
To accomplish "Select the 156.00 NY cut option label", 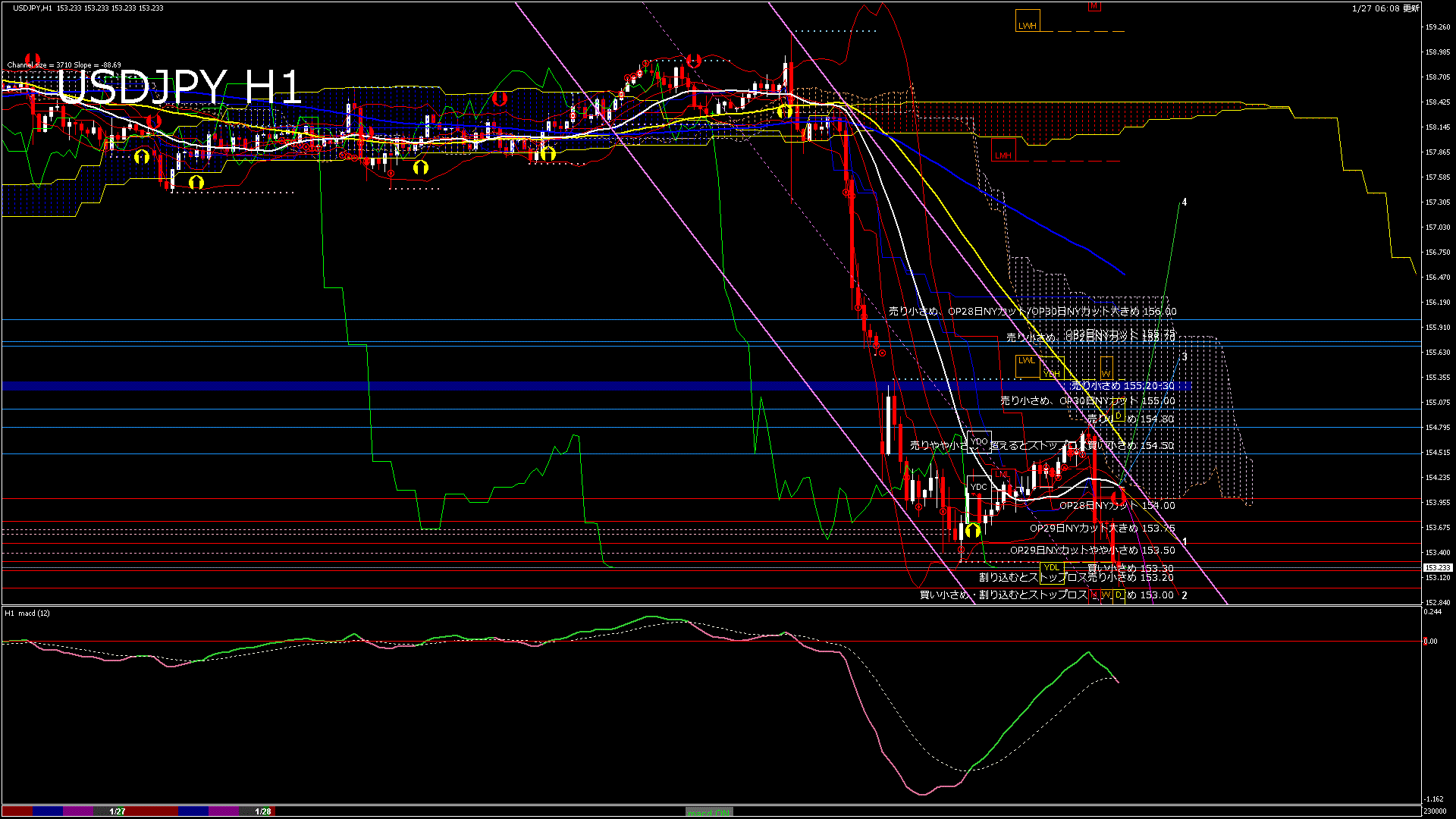I will [1032, 312].
